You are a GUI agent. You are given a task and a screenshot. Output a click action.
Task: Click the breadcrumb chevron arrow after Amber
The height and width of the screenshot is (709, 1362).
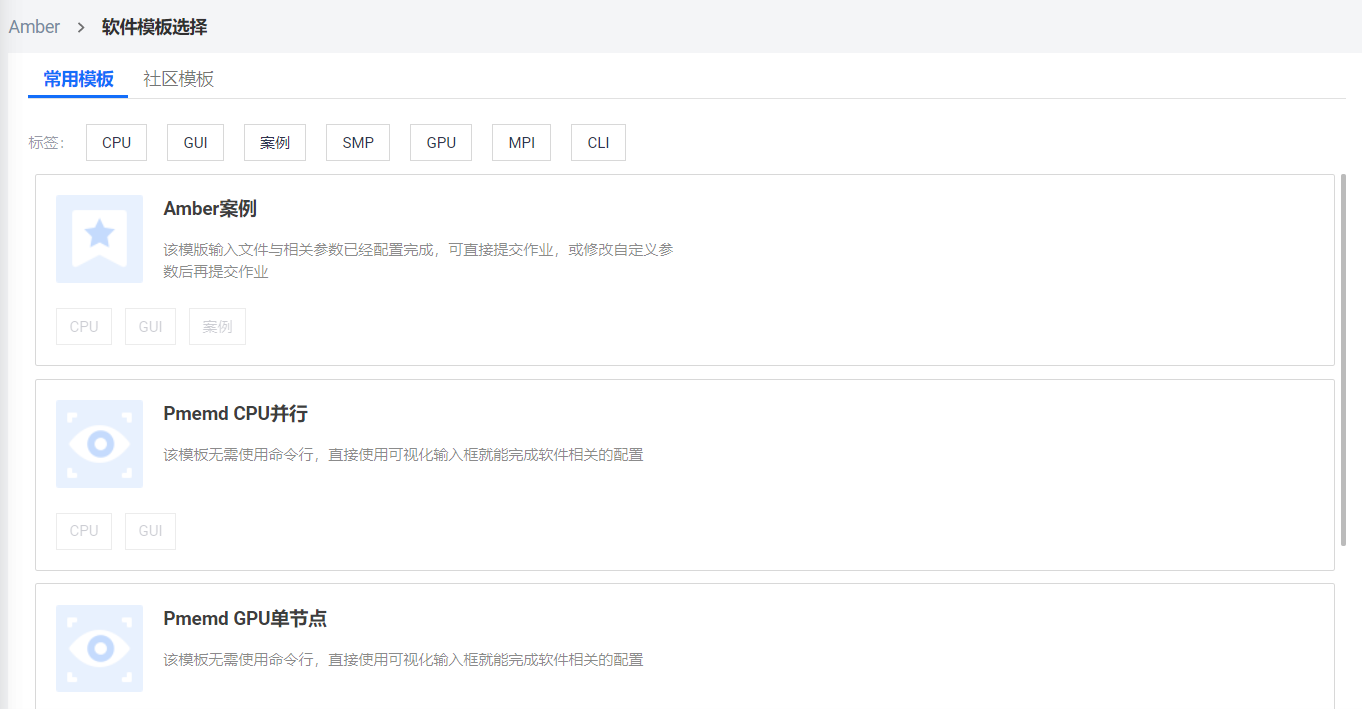(x=81, y=27)
